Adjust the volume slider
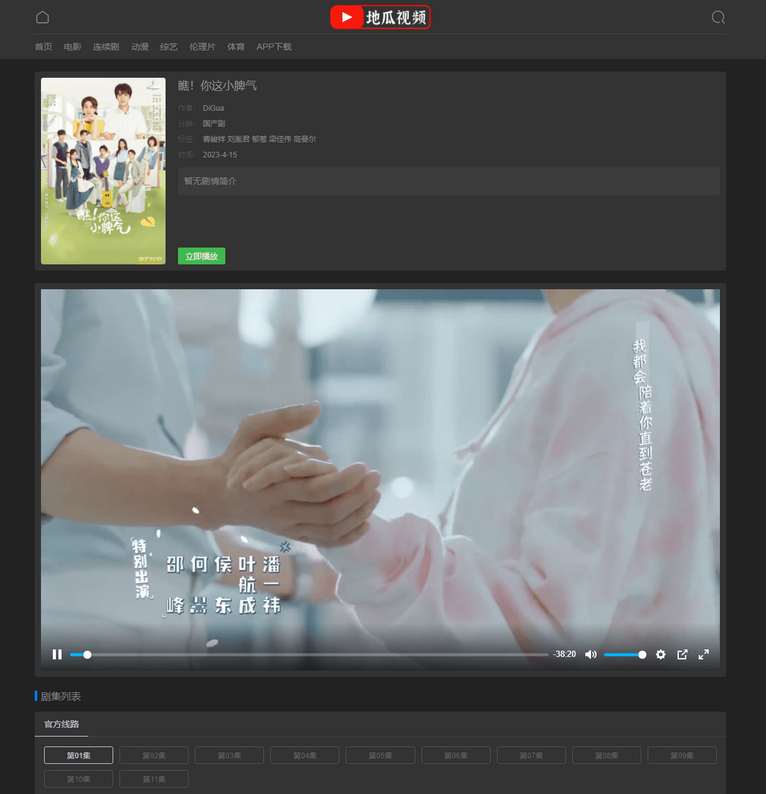Image resolution: width=771 pixels, height=794 pixels. (624, 654)
